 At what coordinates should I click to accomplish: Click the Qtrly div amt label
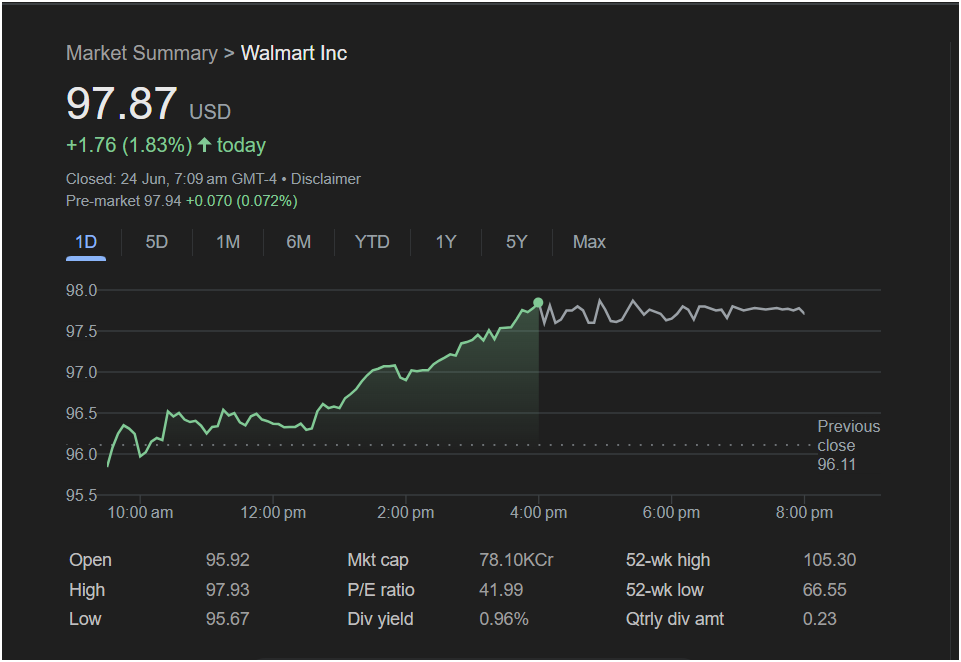pos(674,619)
